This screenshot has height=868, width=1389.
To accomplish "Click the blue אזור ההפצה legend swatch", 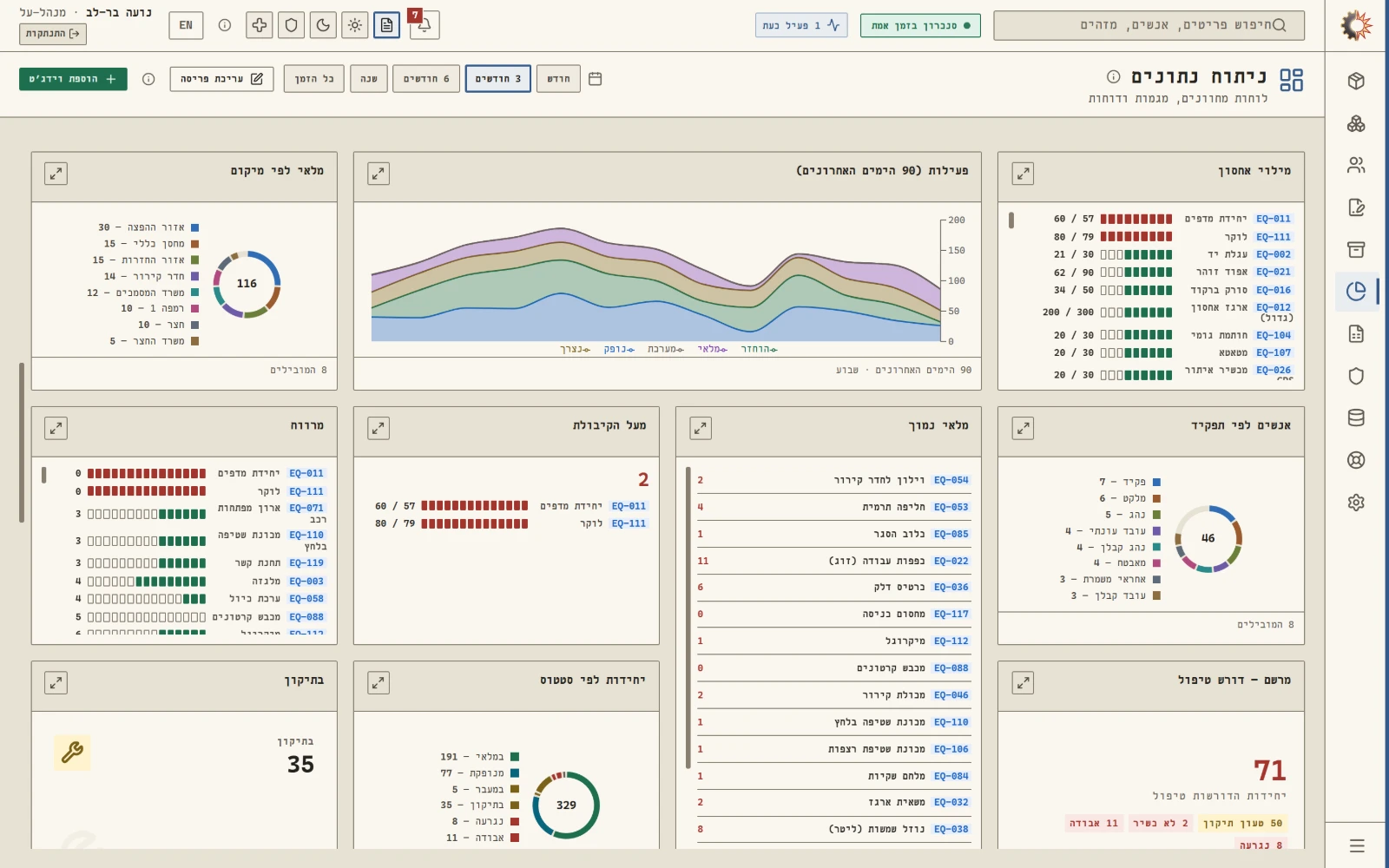I will (x=194, y=227).
